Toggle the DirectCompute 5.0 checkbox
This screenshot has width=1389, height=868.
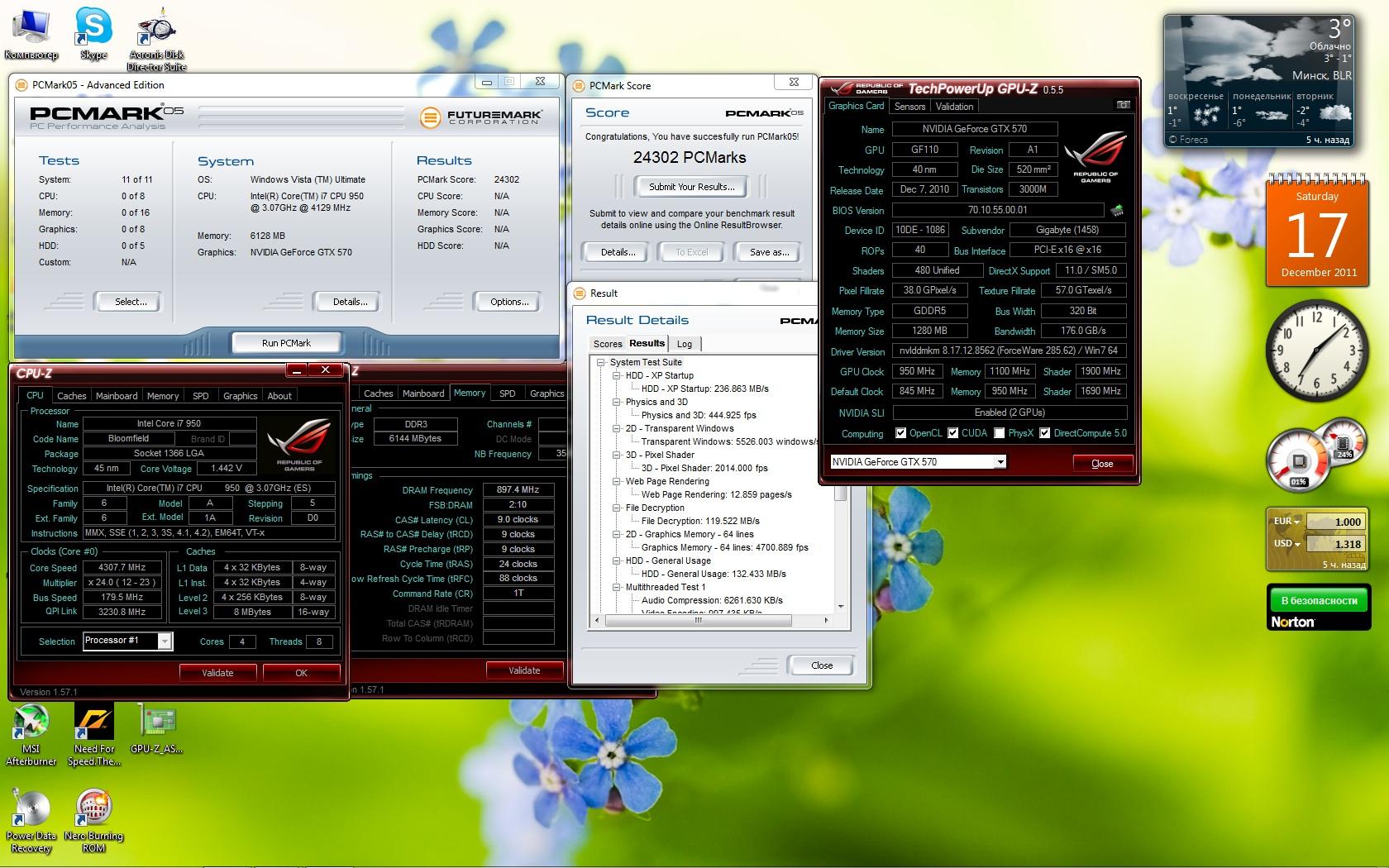(x=1045, y=432)
